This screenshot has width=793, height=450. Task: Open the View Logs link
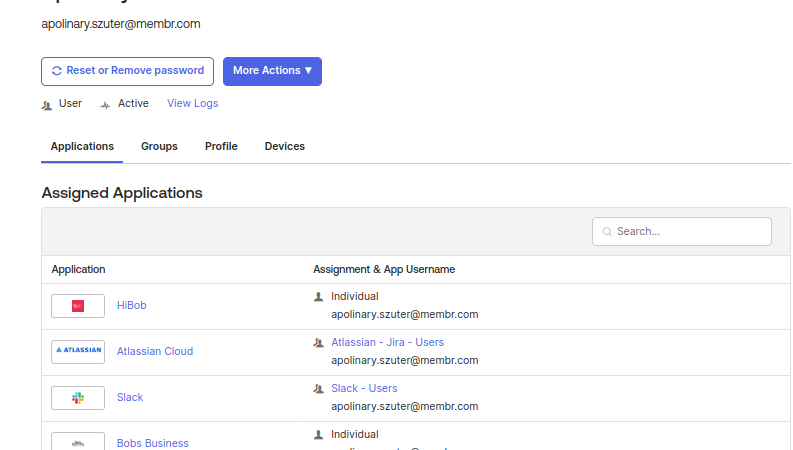coord(193,103)
